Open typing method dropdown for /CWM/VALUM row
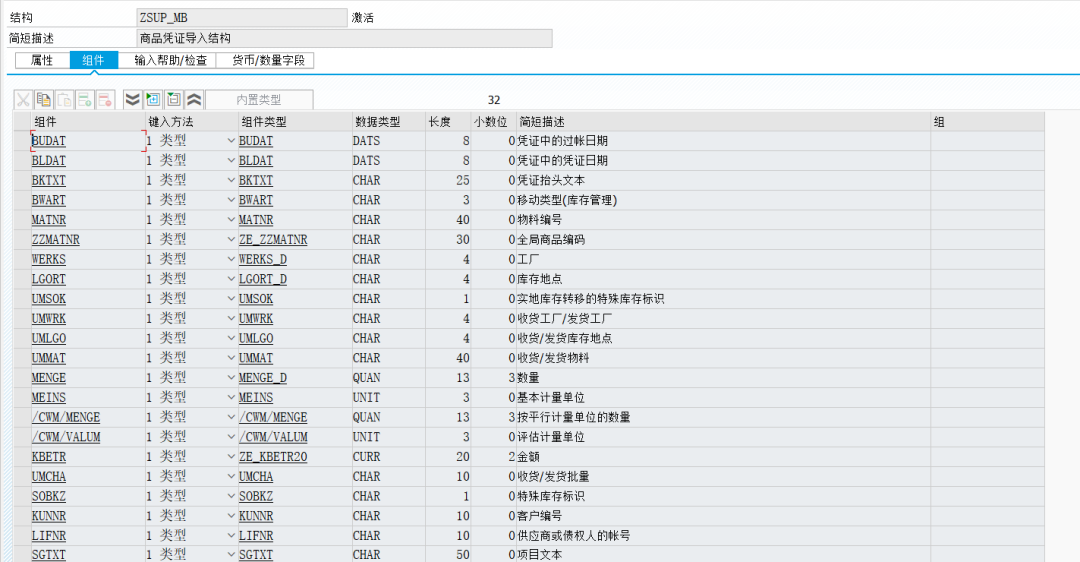This screenshot has width=1080, height=562. click(231, 437)
